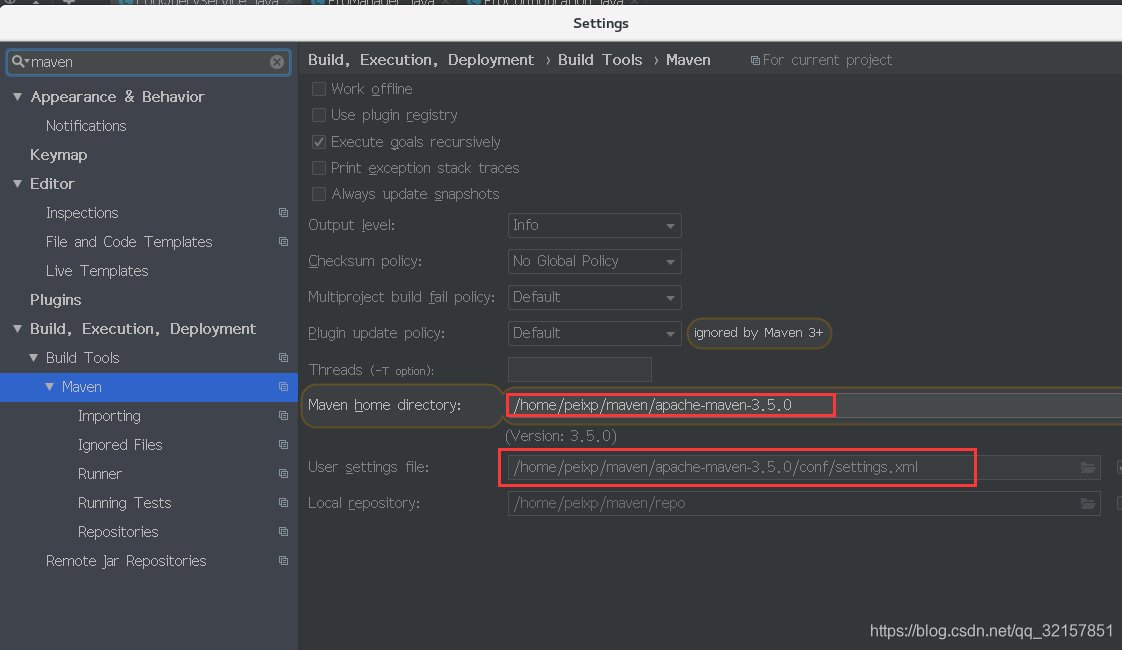Collapse the Maven tree node
1122x650 pixels.
[49, 387]
